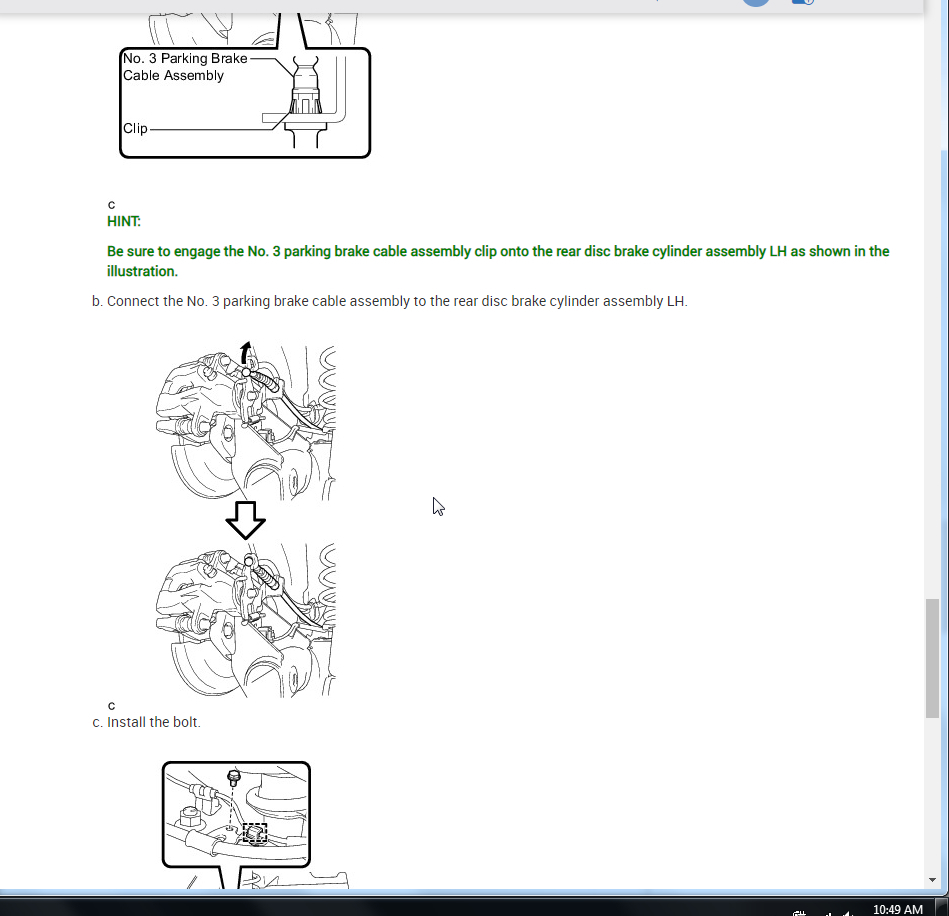949x916 pixels.
Task: Click the upper brake caliper illustration with curved arrow
Action: click(x=246, y=421)
